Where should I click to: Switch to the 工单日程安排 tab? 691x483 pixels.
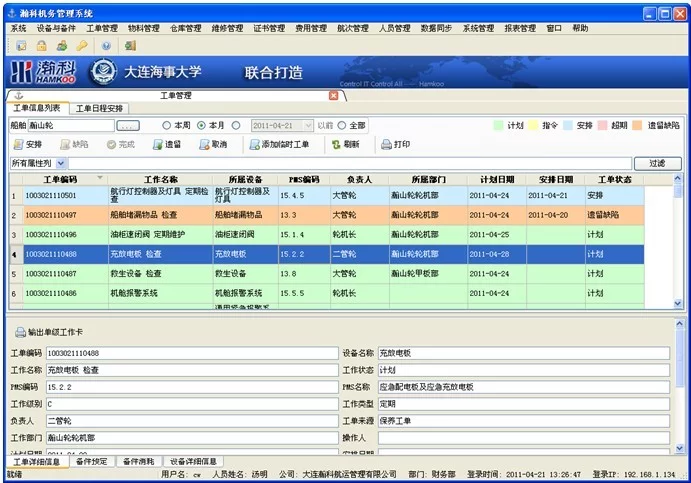tap(99, 108)
